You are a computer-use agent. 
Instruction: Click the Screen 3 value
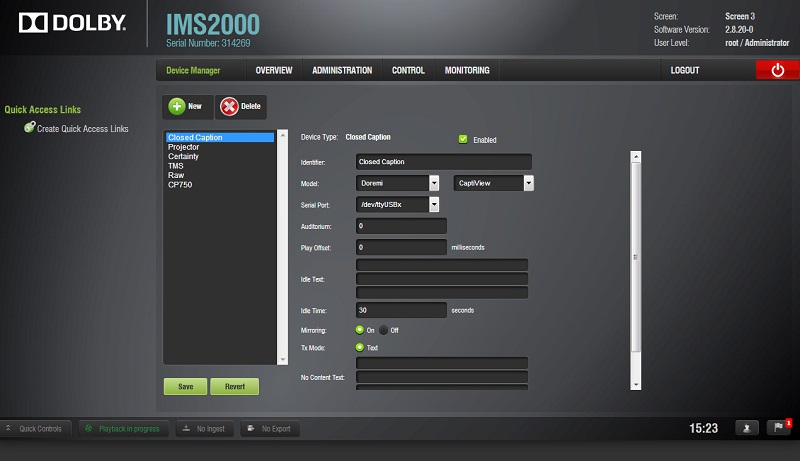pyautogui.click(x=740, y=16)
